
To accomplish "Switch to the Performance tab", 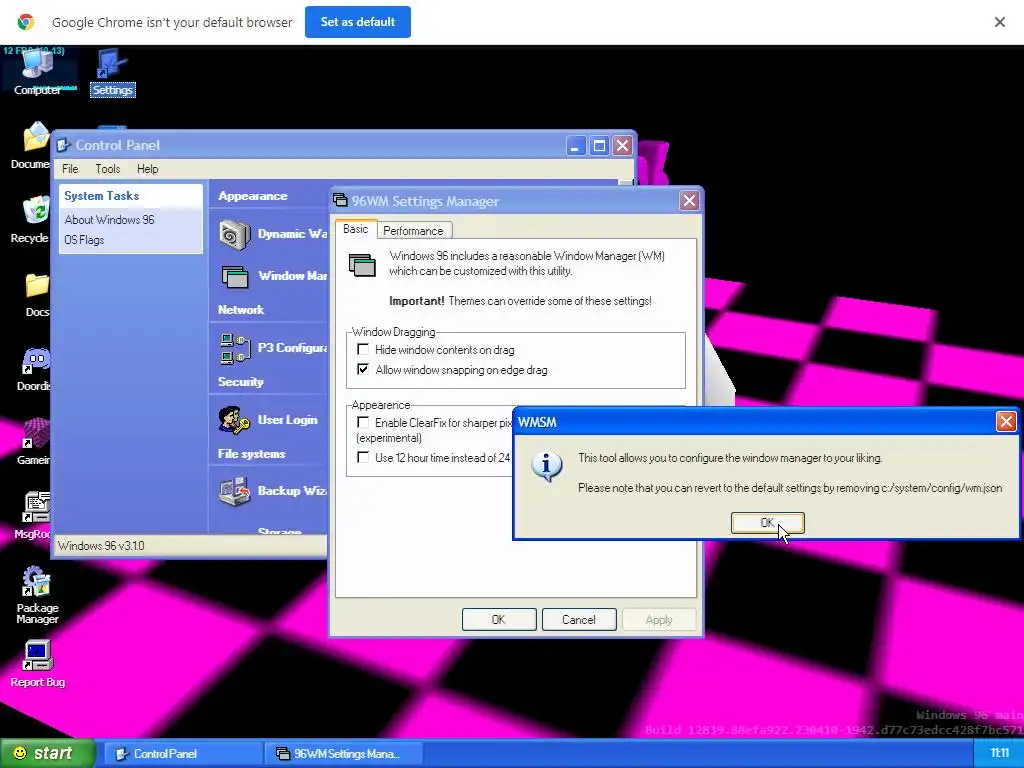I will click(413, 231).
